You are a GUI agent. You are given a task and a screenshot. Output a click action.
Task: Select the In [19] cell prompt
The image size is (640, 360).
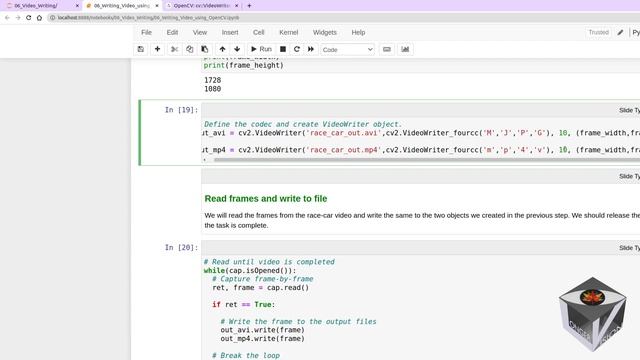(181, 110)
